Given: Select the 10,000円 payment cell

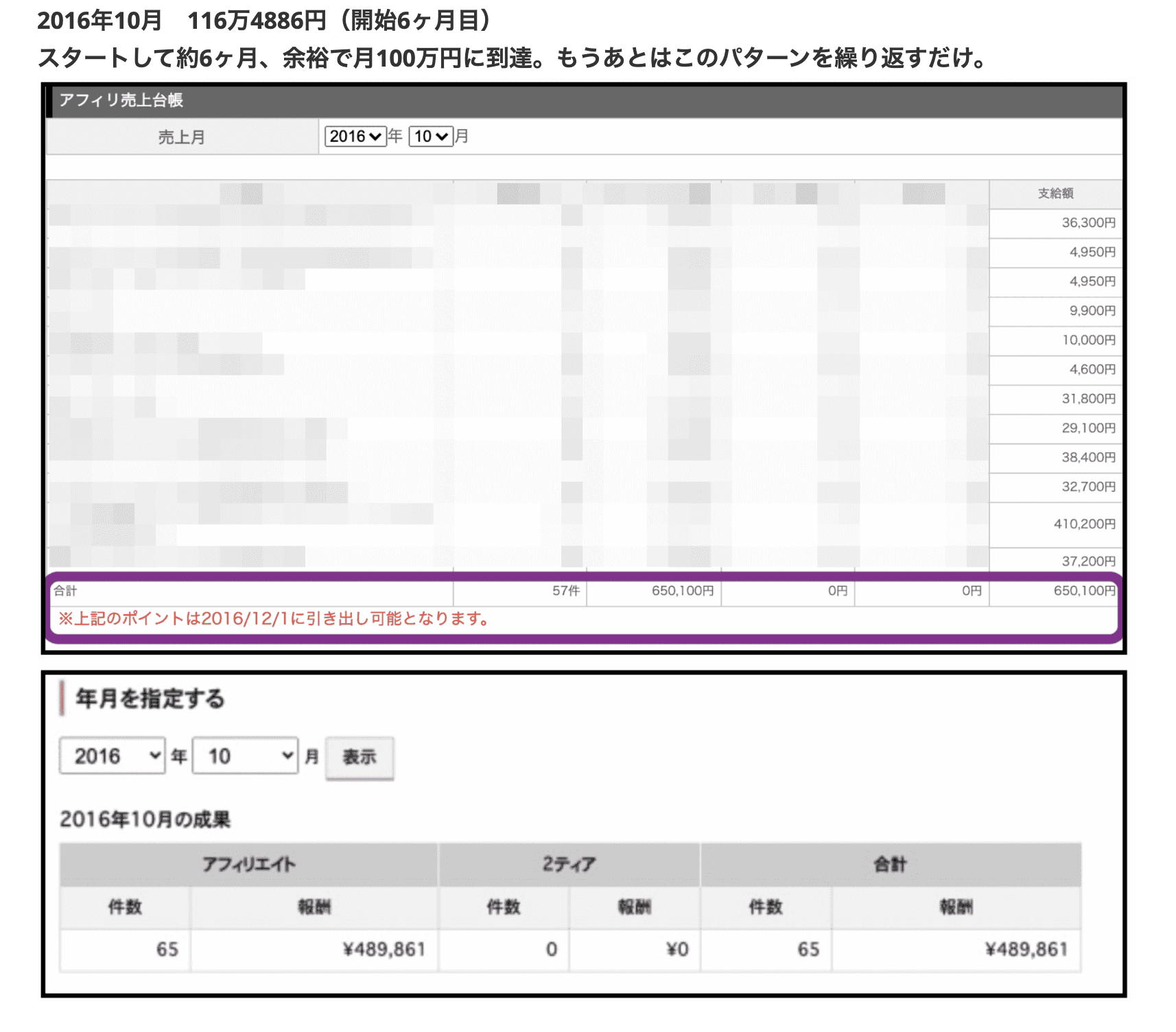Looking at the screenshot, I should click(x=1088, y=340).
